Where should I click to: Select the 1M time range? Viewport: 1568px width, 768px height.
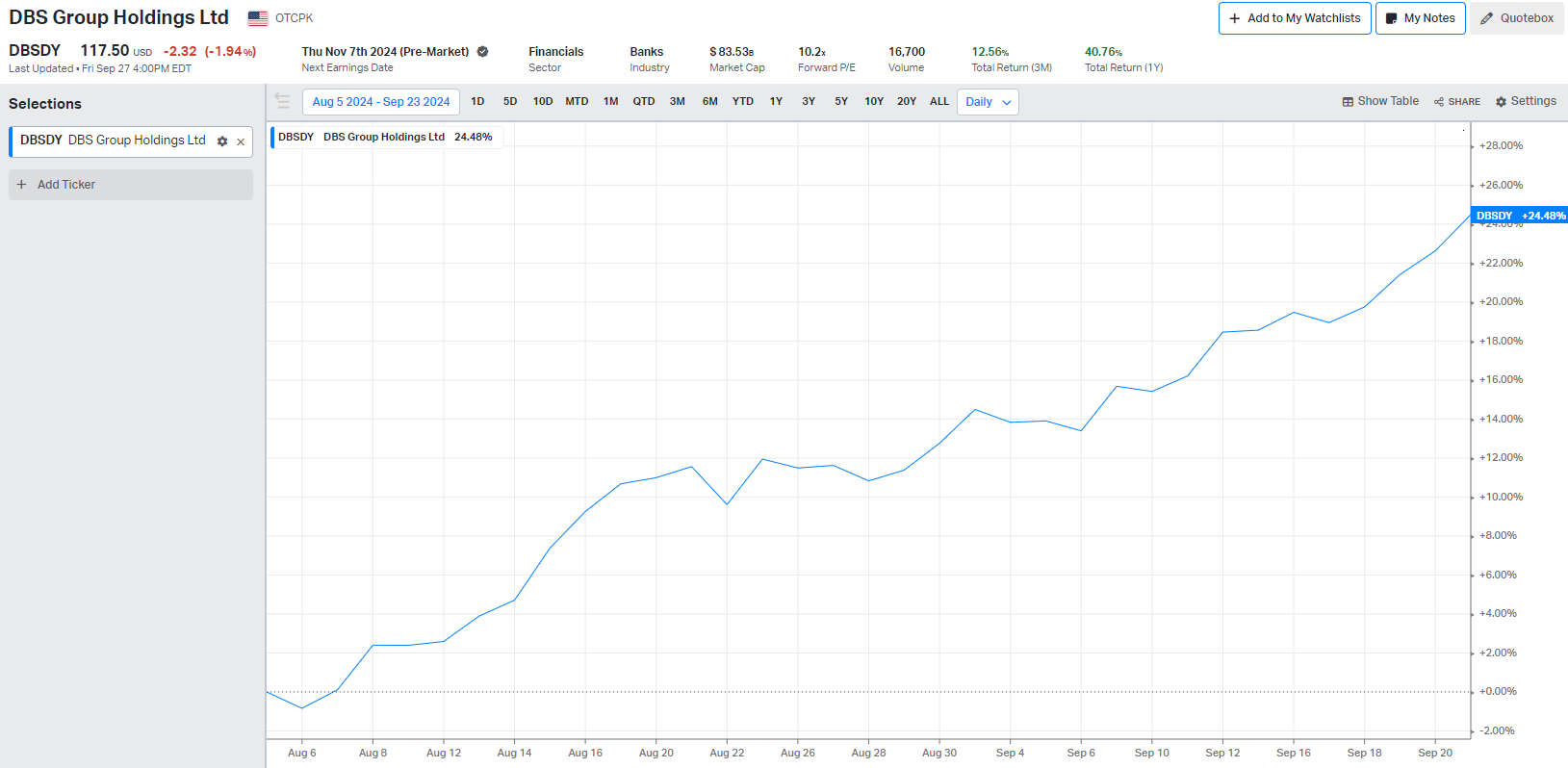pos(611,102)
